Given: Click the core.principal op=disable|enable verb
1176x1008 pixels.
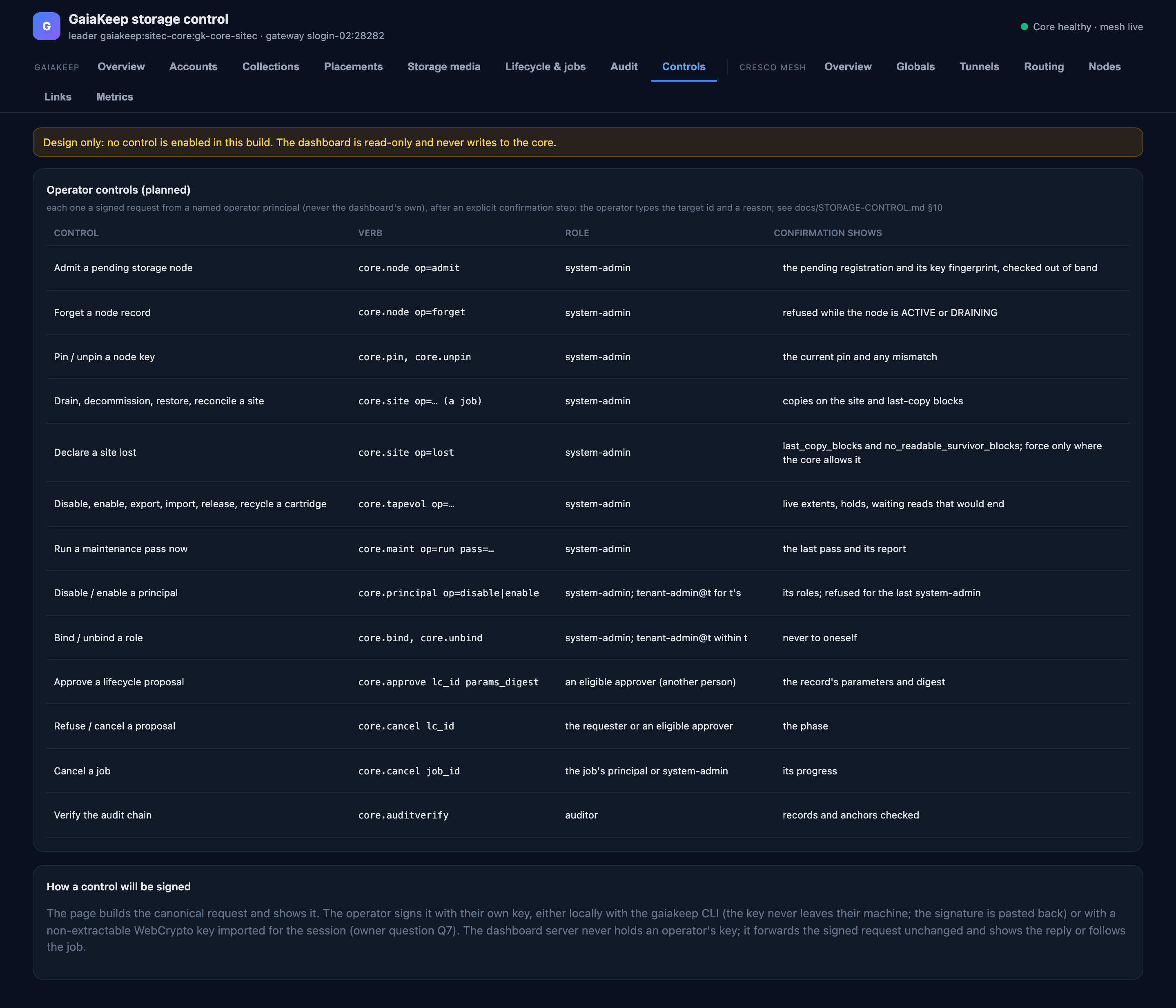Looking at the screenshot, I should [x=448, y=593].
